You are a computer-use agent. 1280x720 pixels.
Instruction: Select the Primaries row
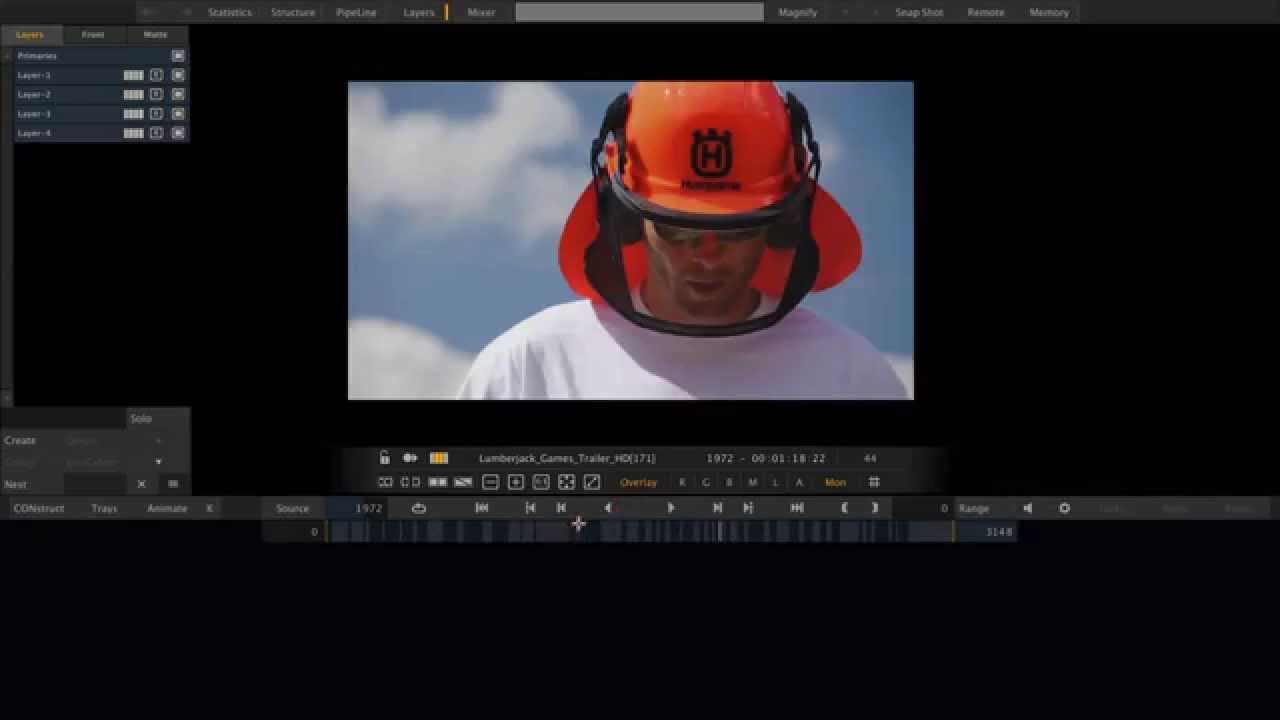pos(101,56)
